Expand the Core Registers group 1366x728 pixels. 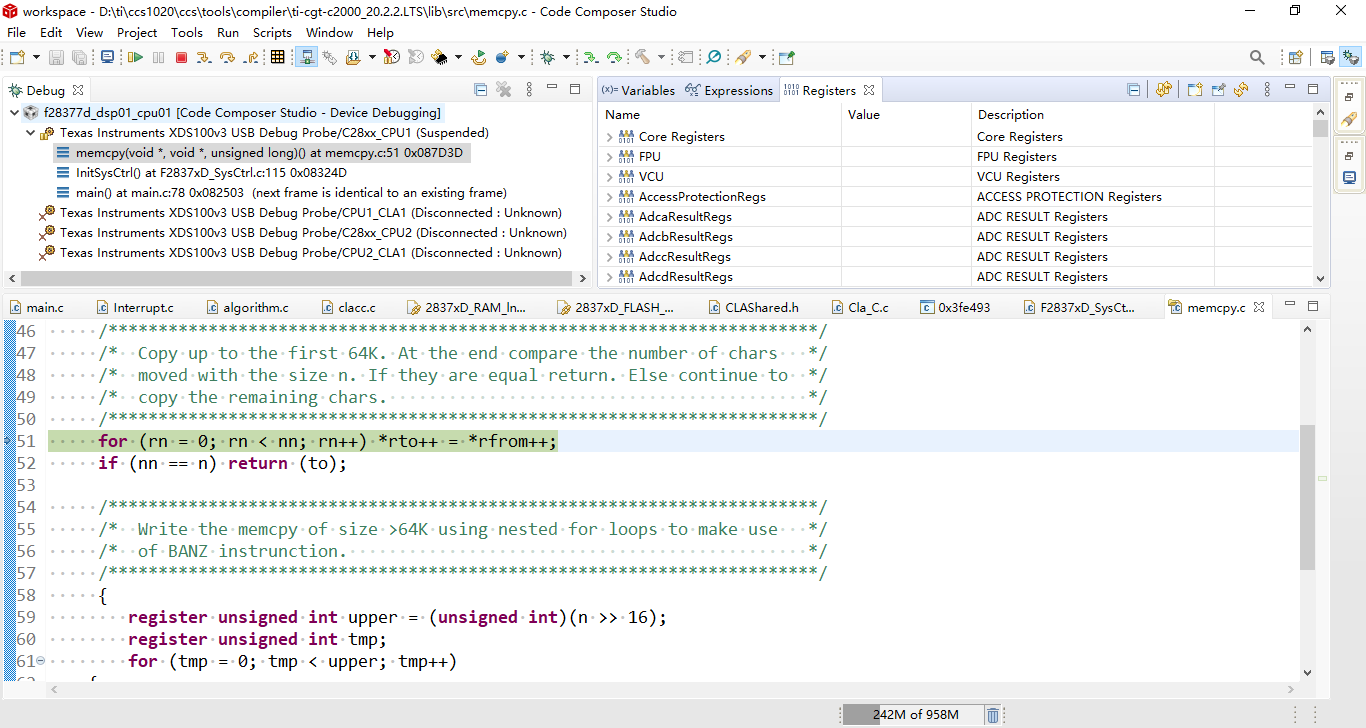[609, 137]
